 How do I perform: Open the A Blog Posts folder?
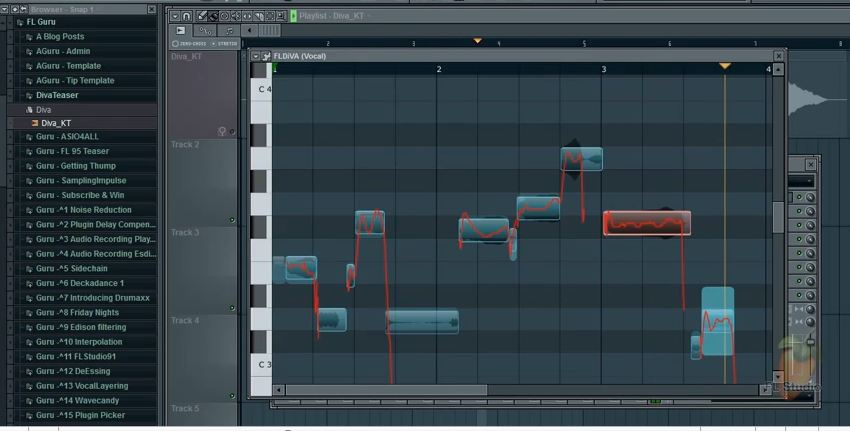point(60,37)
